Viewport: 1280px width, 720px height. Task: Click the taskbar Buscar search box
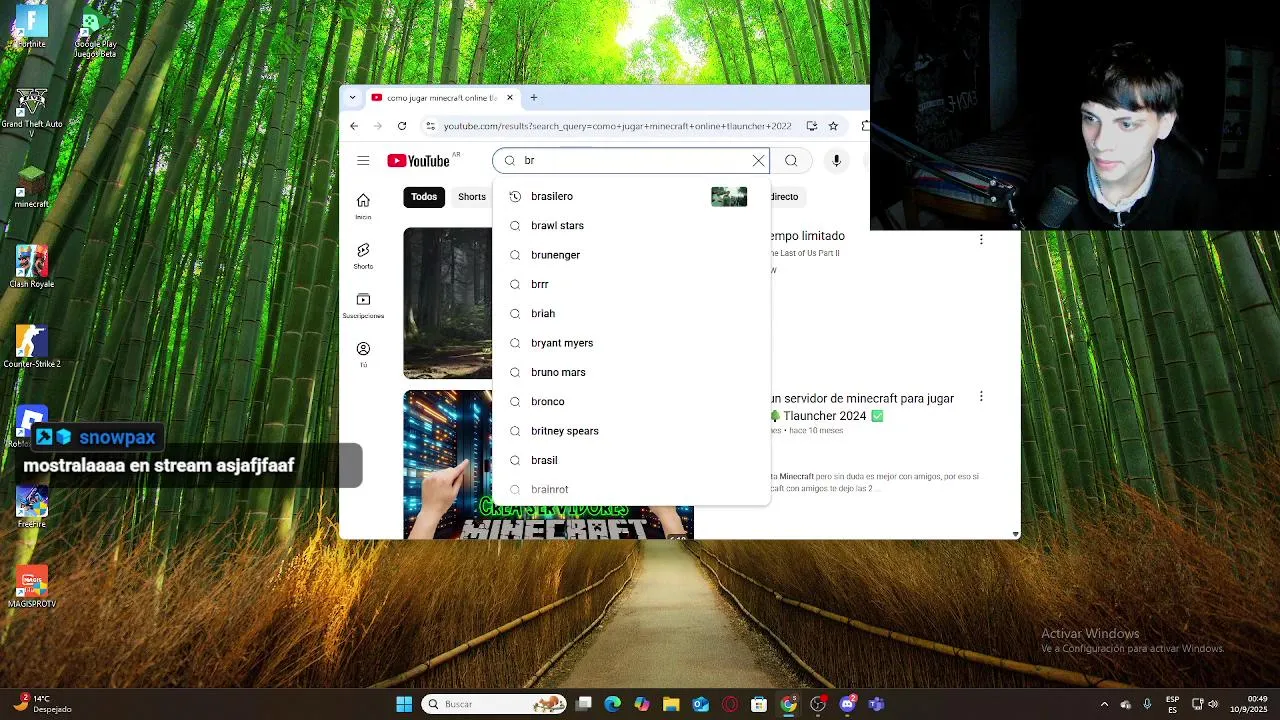[x=494, y=704]
